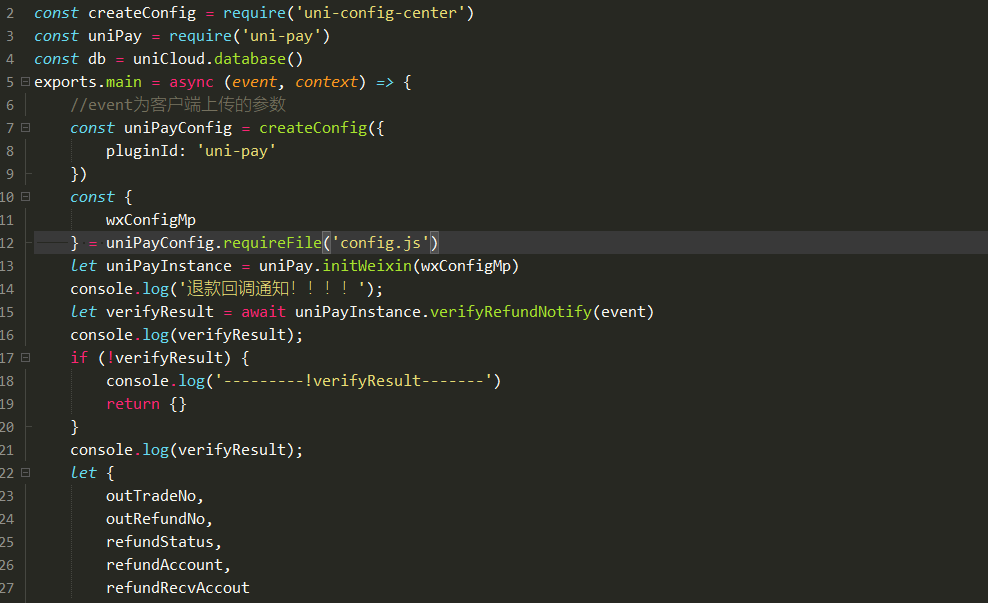Viewport: 988px width, 603px height.
Task: Collapse the let destructuring fold on line 22
Action: click(24, 473)
